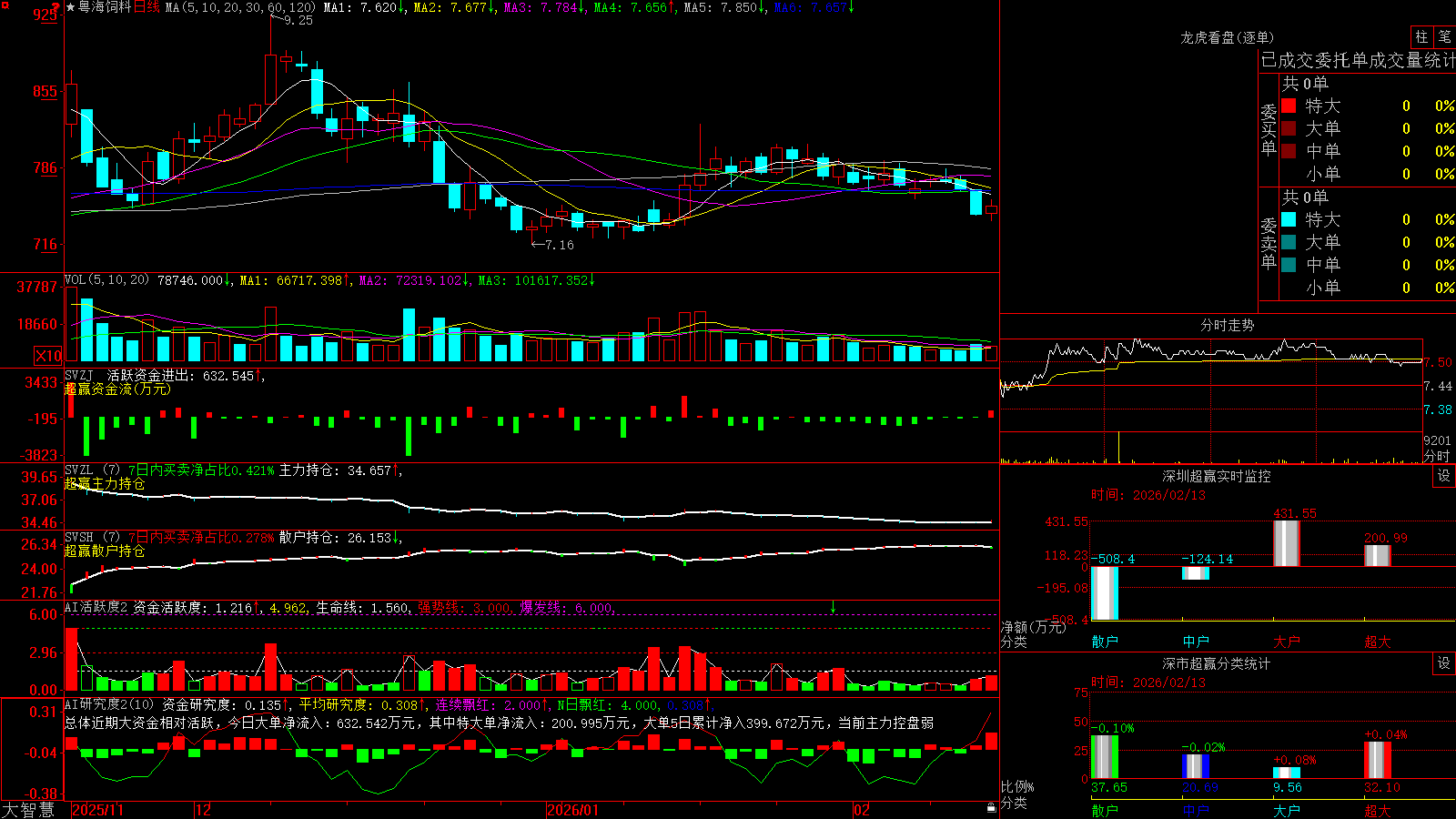Click the red question mark icon above the price axis
1456x819 pixels.
[56, 8]
